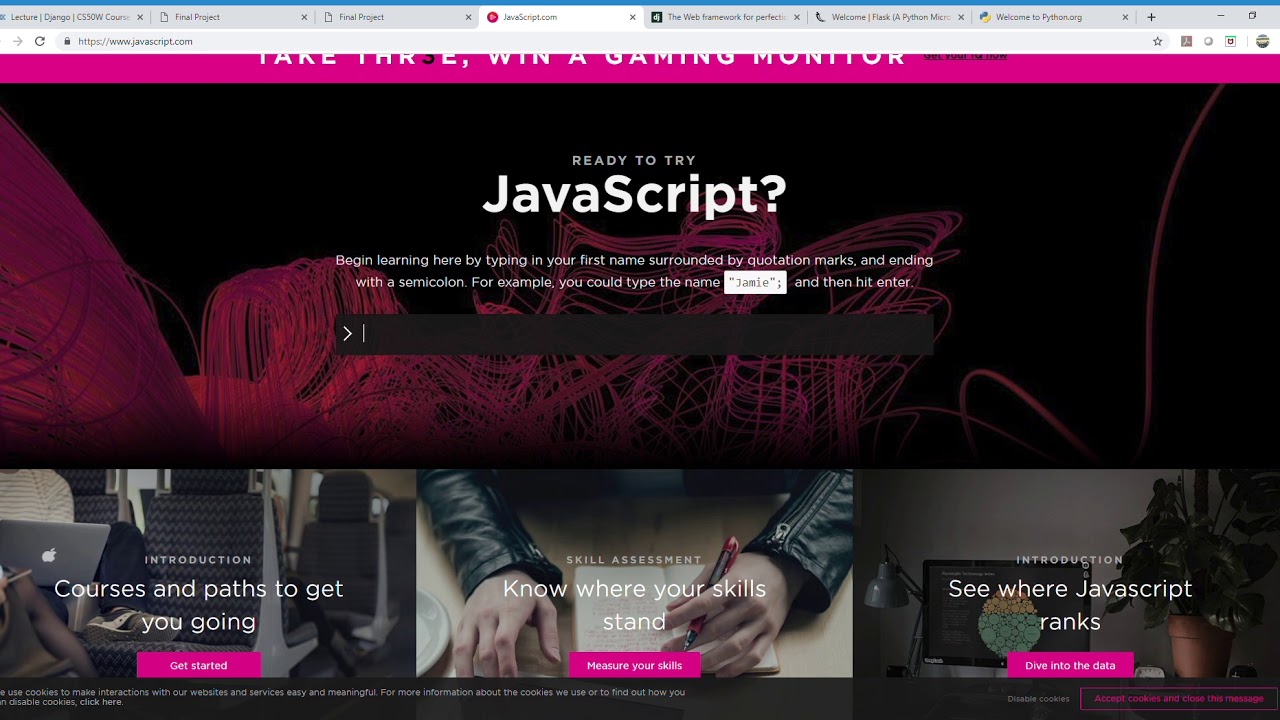The height and width of the screenshot is (720, 1280).
Task: Restore down the Chrome window
Action: coord(1252,16)
